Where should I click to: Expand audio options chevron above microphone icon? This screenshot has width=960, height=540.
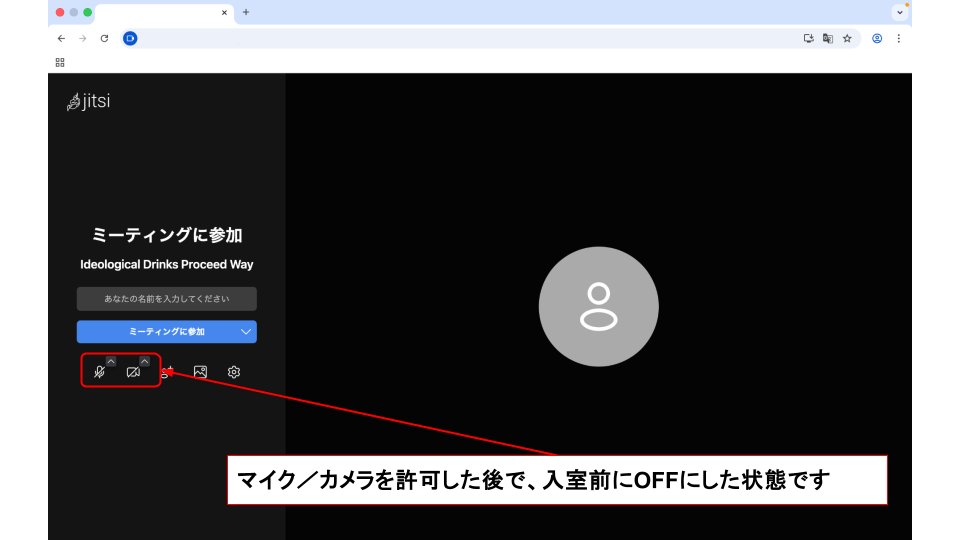click(111, 361)
